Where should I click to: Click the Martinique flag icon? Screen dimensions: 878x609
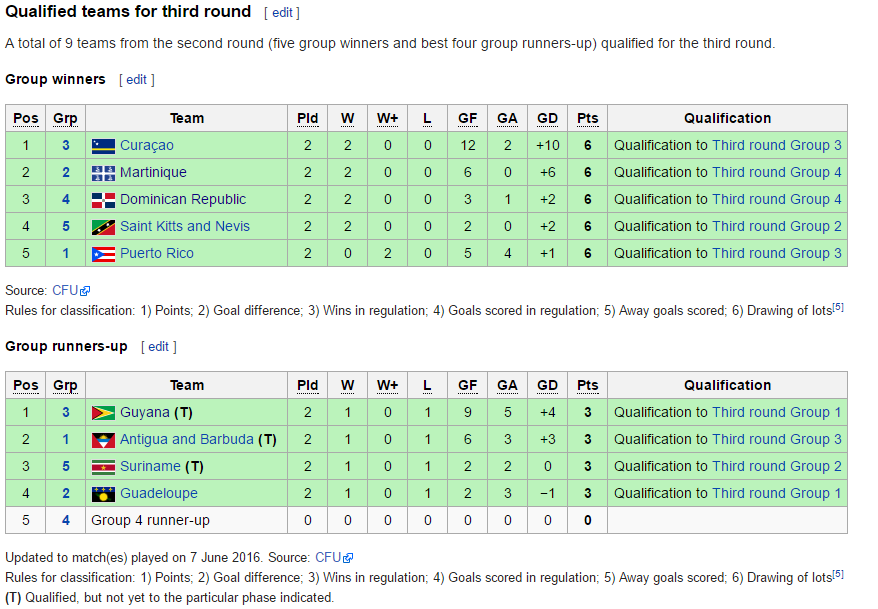tap(103, 173)
